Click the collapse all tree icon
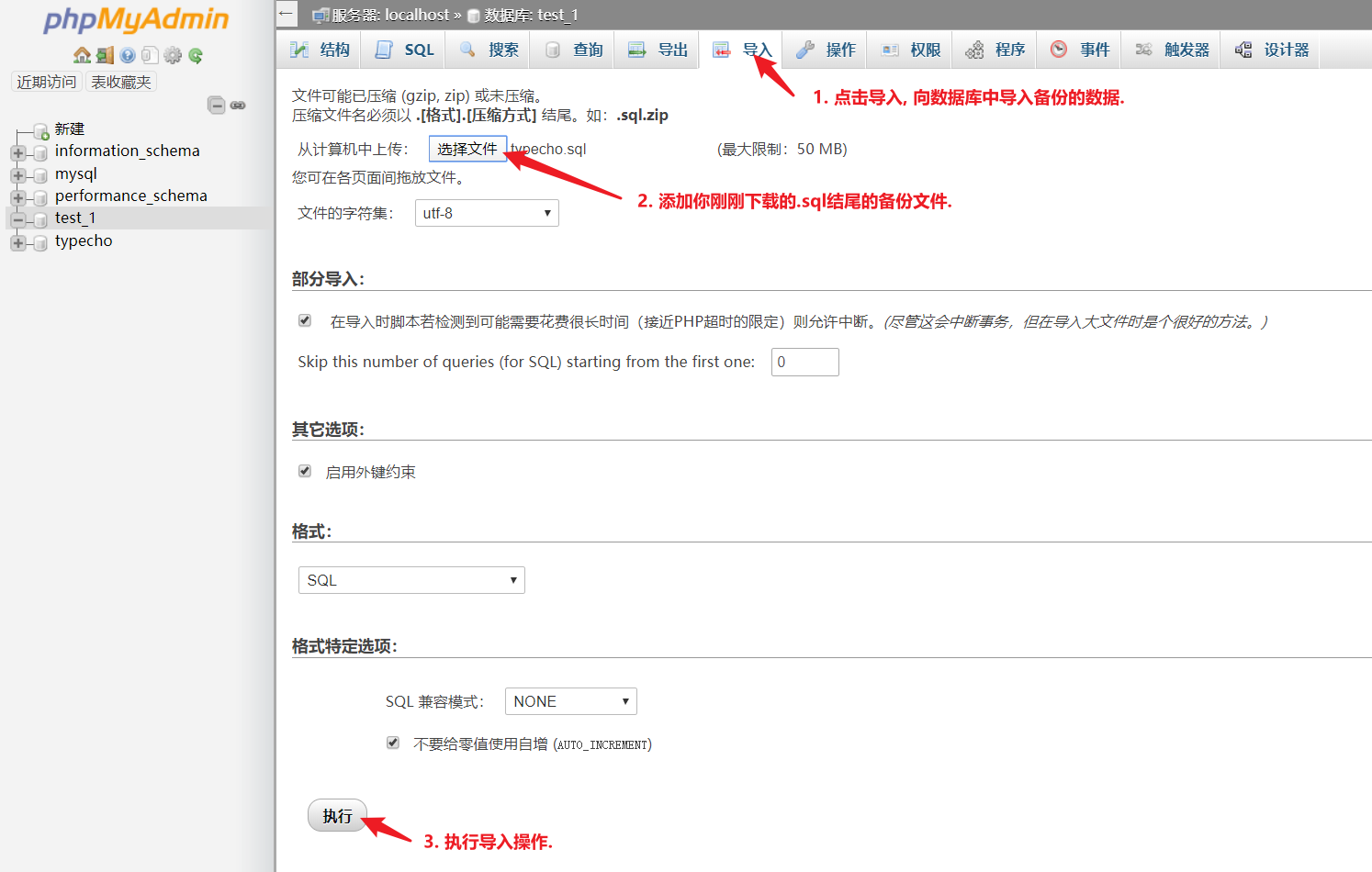This screenshot has height=872, width=1372. [217, 105]
